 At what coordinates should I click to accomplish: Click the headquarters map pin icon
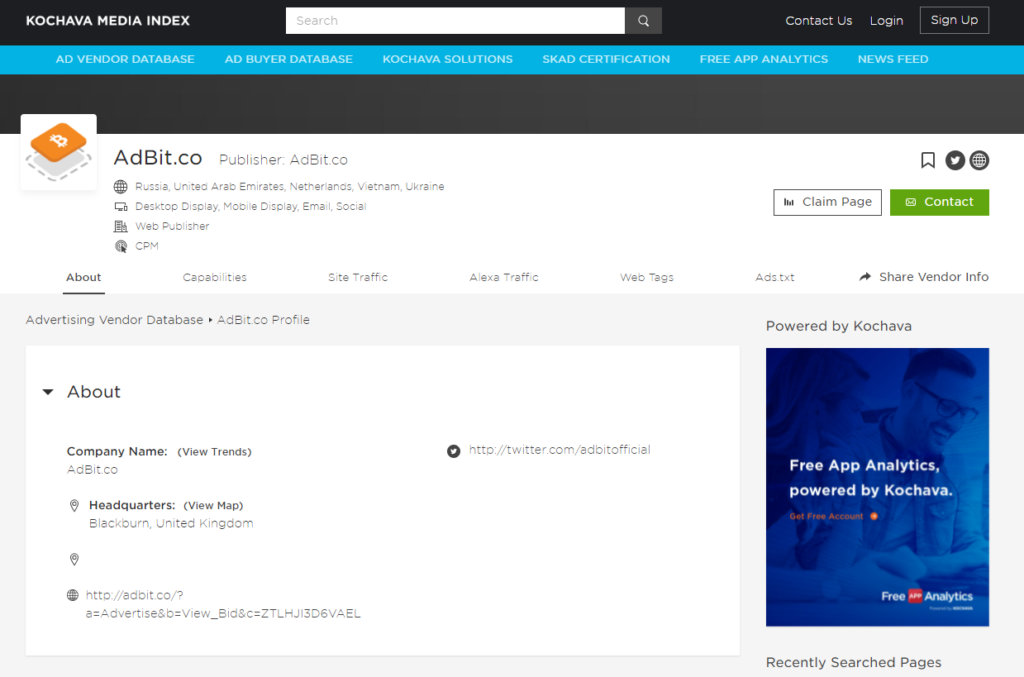click(74, 506)
